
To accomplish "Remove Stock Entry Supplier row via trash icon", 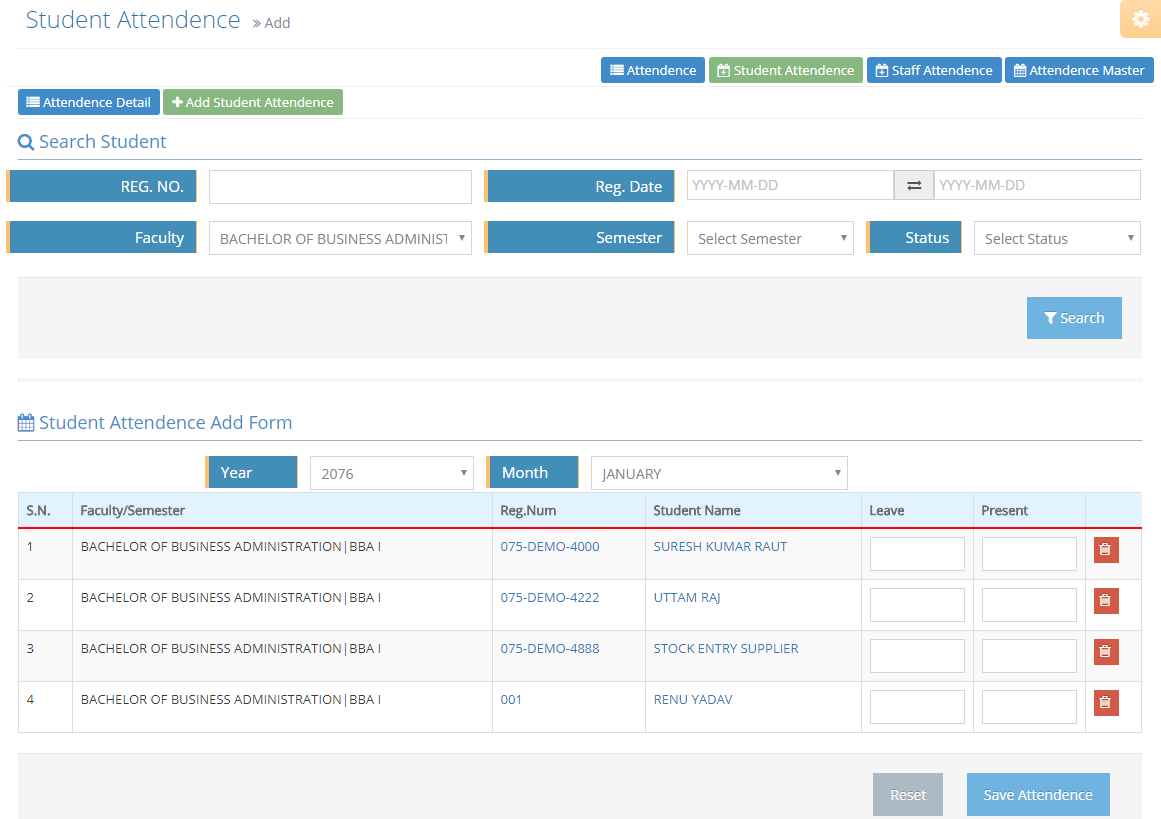I will coord(1105,652).
